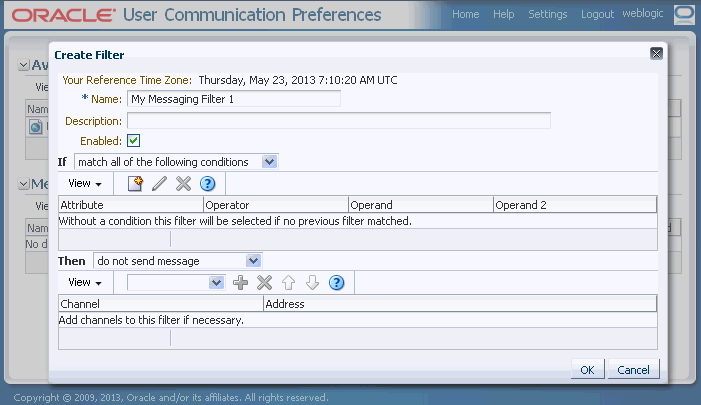701x405 pixels.
Task: Open the channel selection dropdown
Action: pos(176,283)
